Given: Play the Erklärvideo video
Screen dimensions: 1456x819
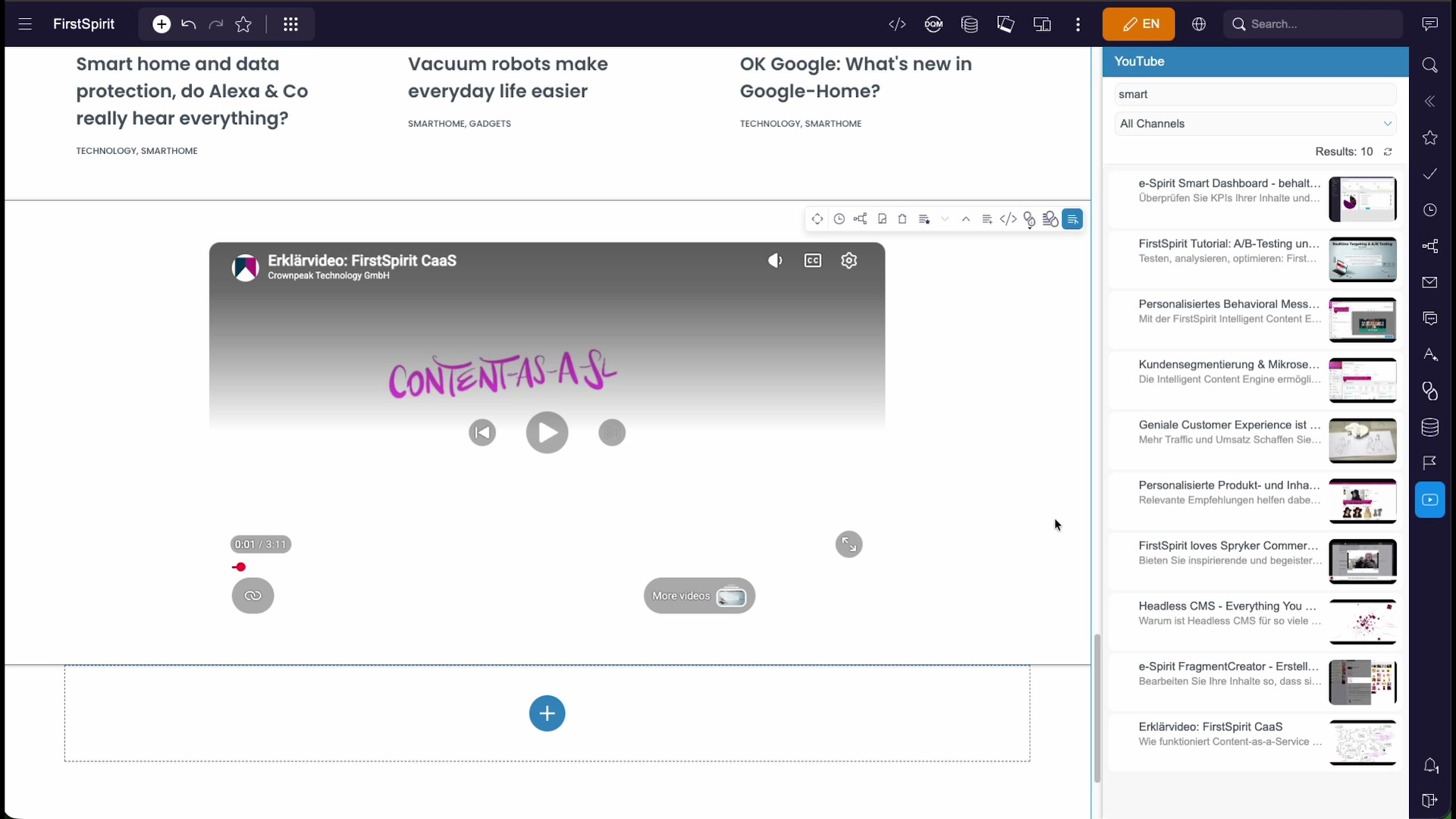Looking at the screenshot, I should (547, 432).
